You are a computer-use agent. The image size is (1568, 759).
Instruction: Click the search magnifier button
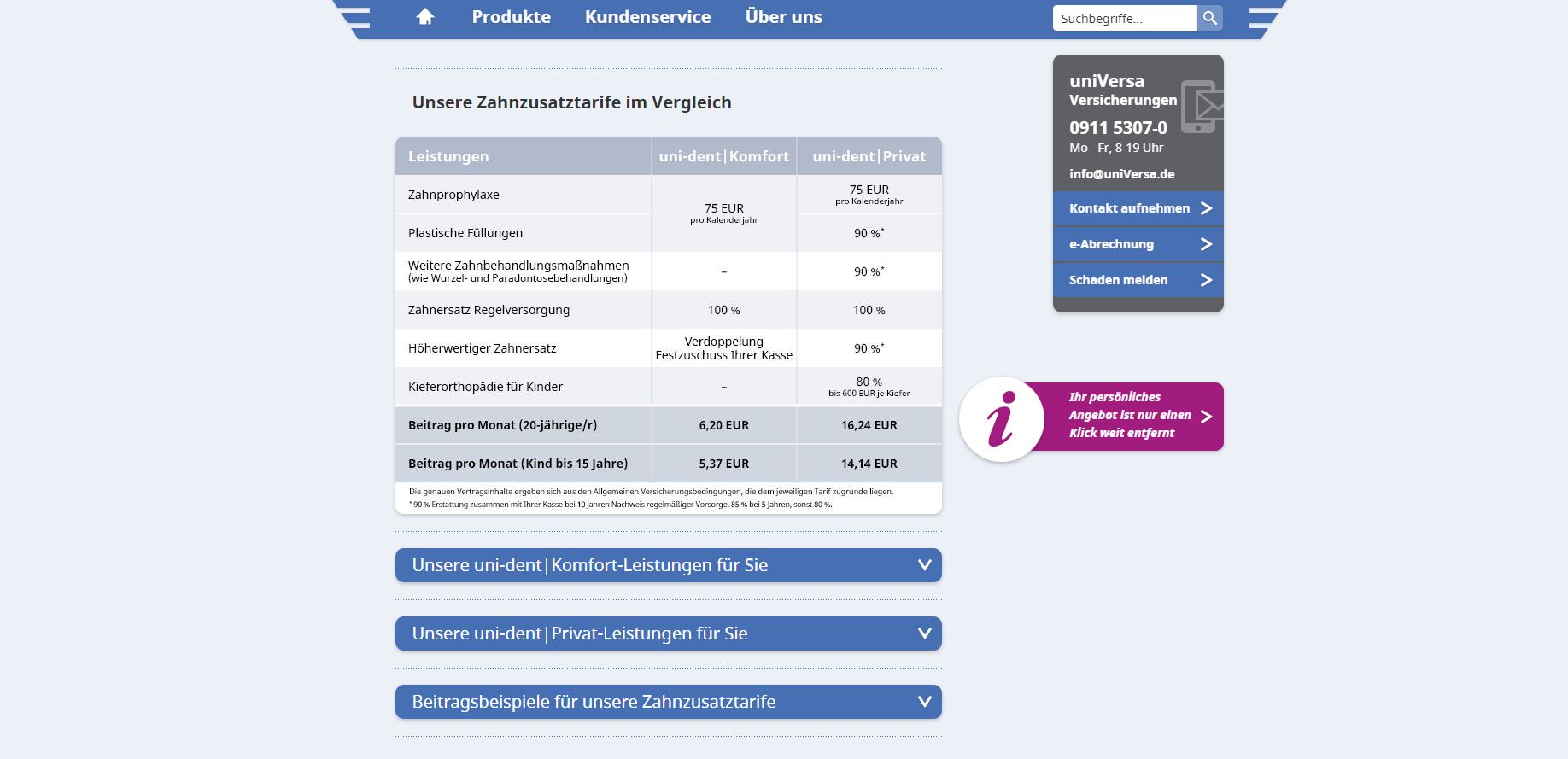tap(1209, 18)
